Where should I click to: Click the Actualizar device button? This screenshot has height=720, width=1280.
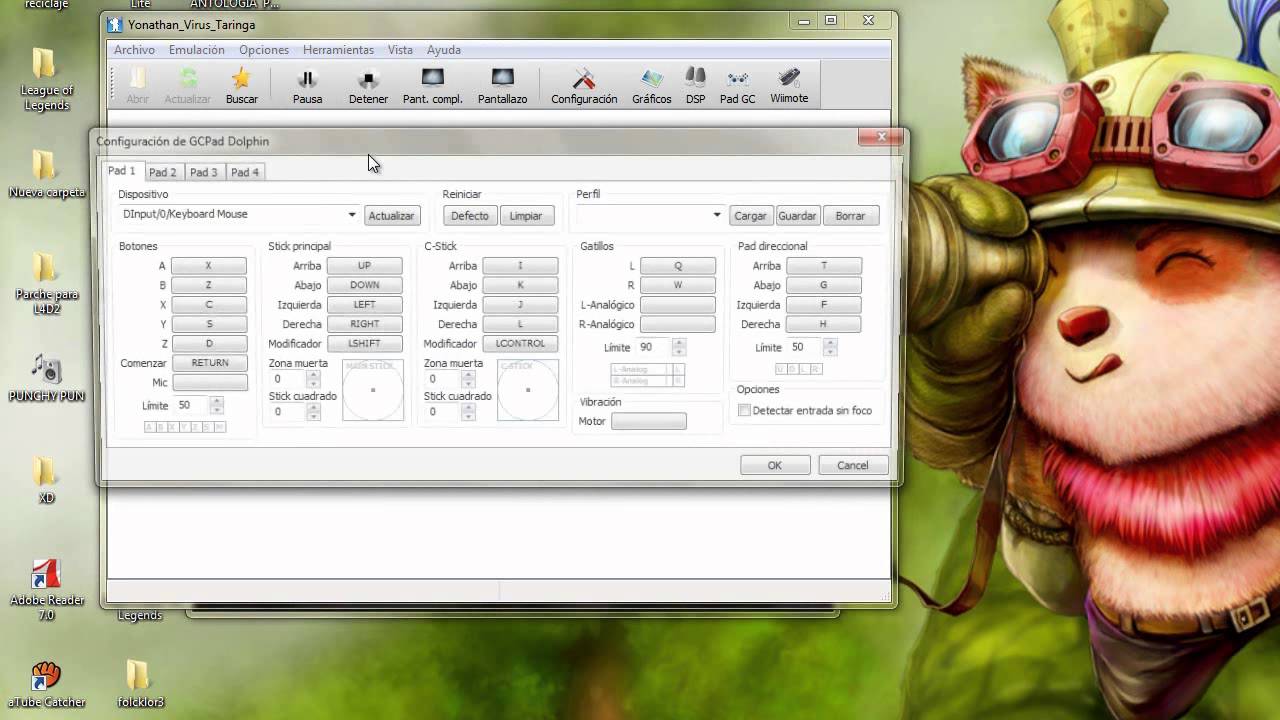coord(391,216)
